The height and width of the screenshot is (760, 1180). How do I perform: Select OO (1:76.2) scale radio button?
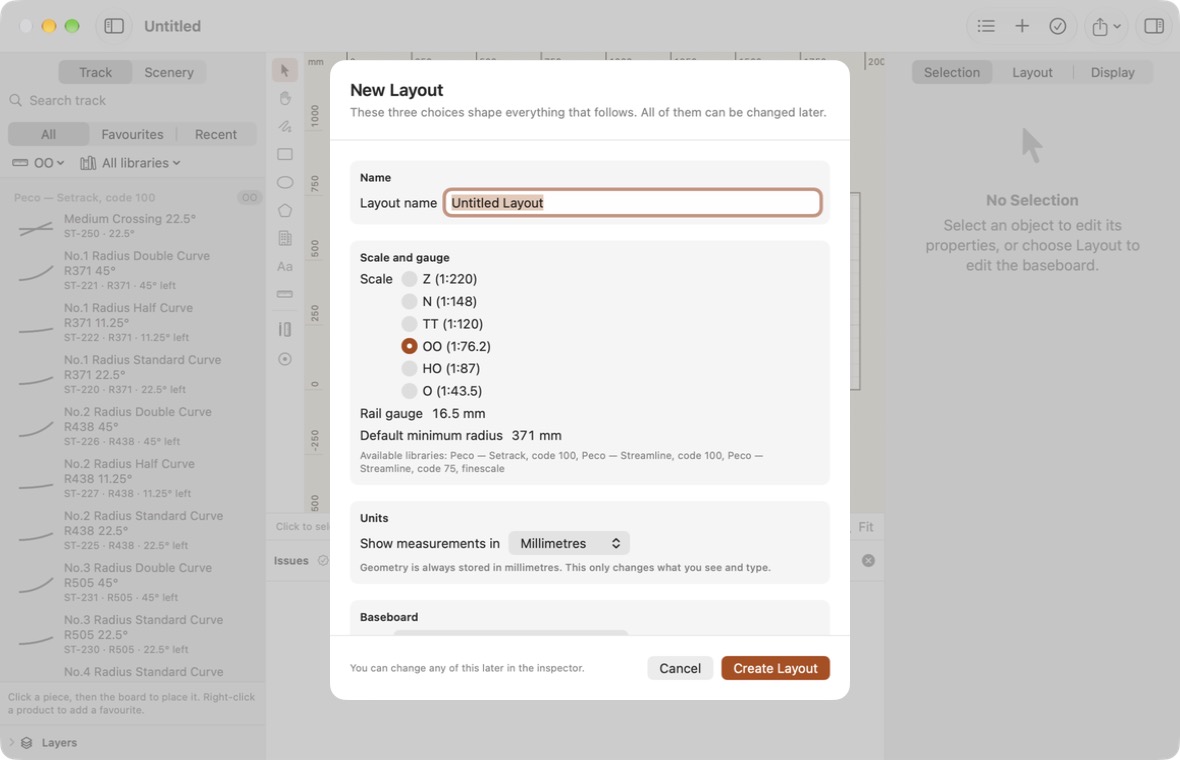coord(409,346)
